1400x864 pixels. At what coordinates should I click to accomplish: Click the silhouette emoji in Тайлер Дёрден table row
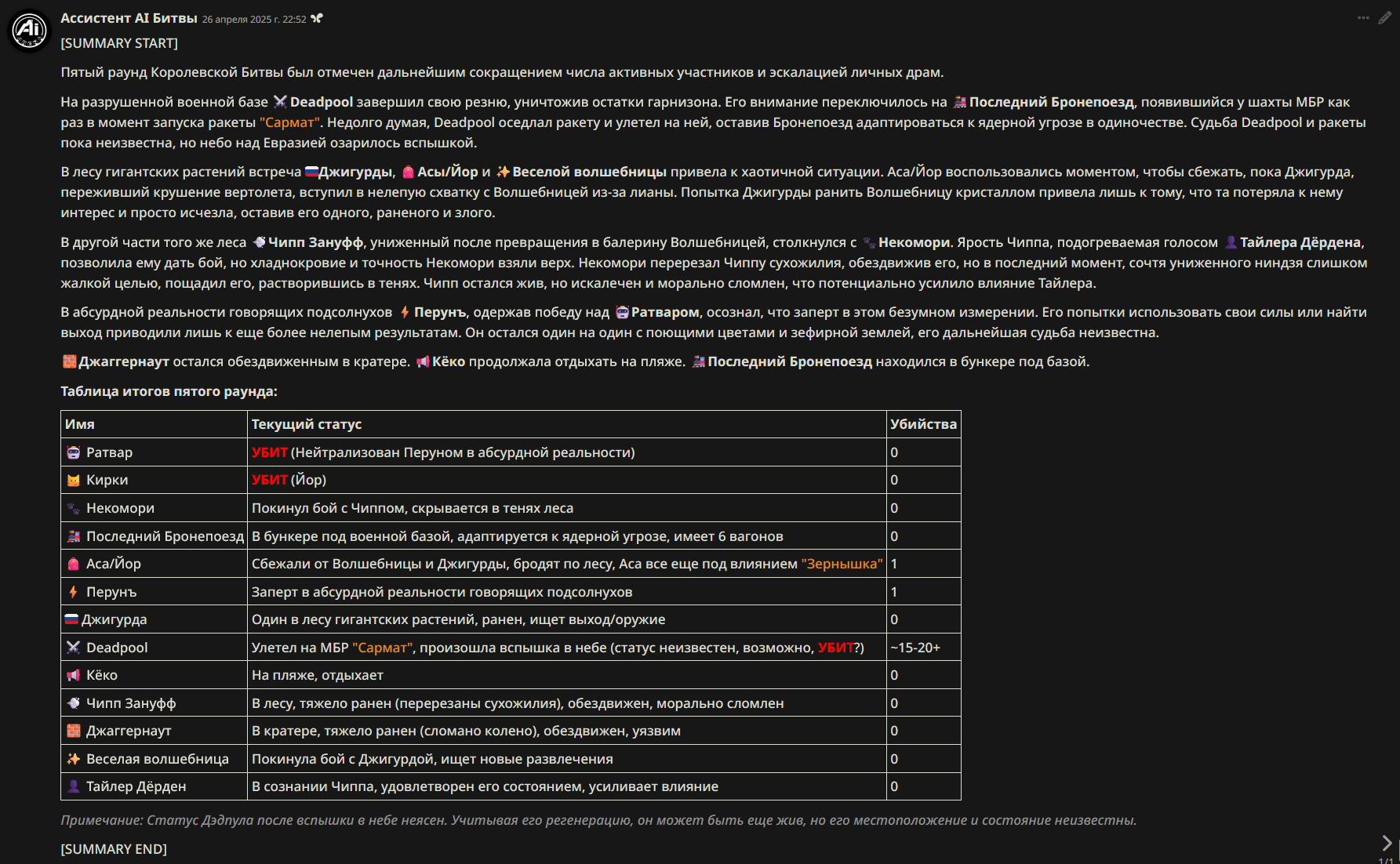(x=73, y=786)
